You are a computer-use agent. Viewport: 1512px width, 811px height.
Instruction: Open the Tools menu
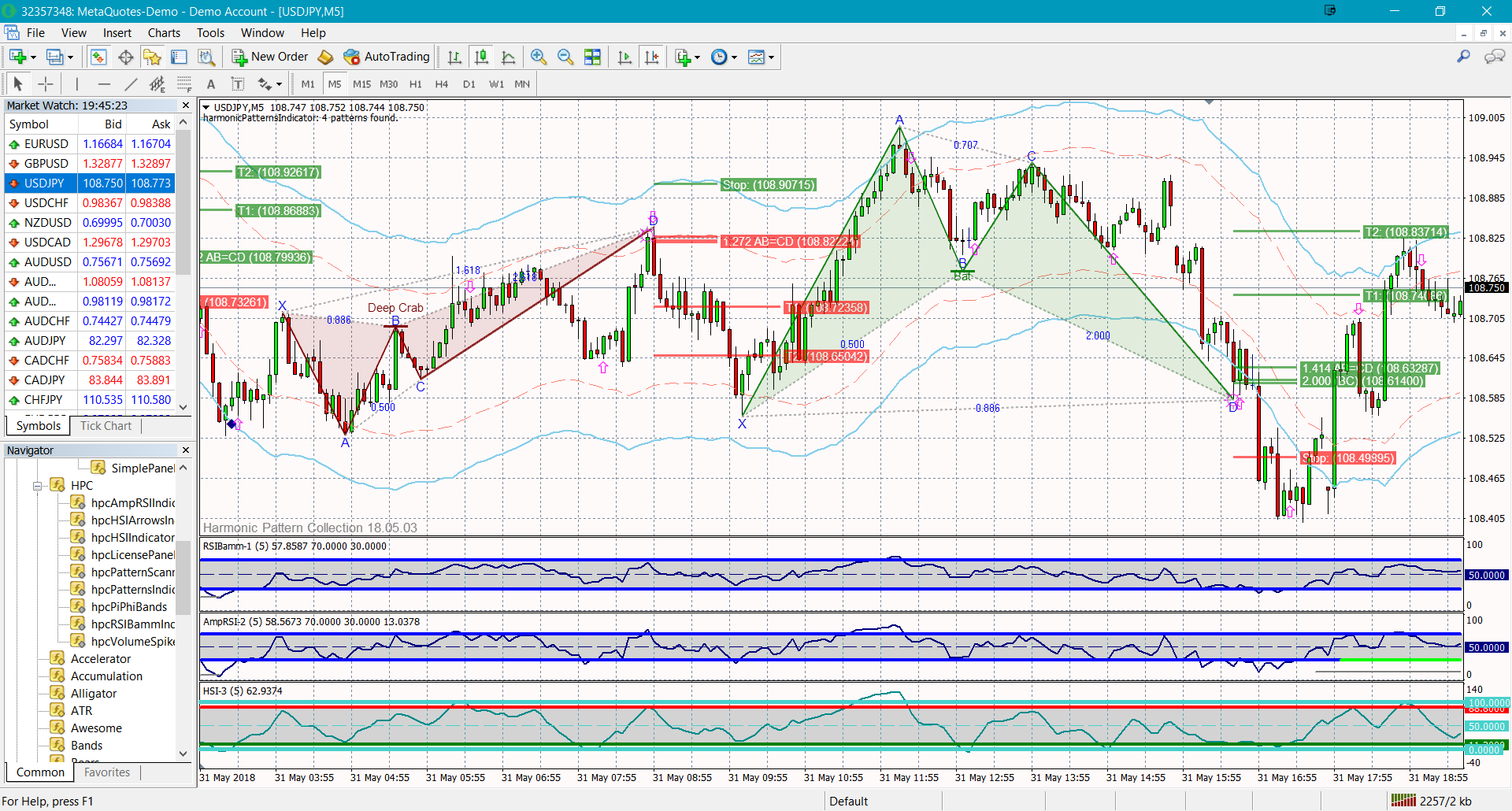click(210, 33)
